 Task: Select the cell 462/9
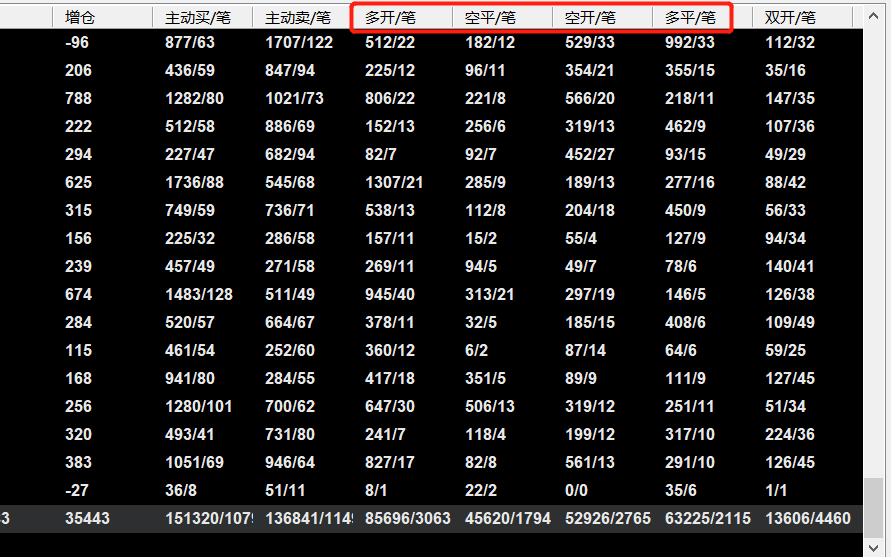(685, 126)
